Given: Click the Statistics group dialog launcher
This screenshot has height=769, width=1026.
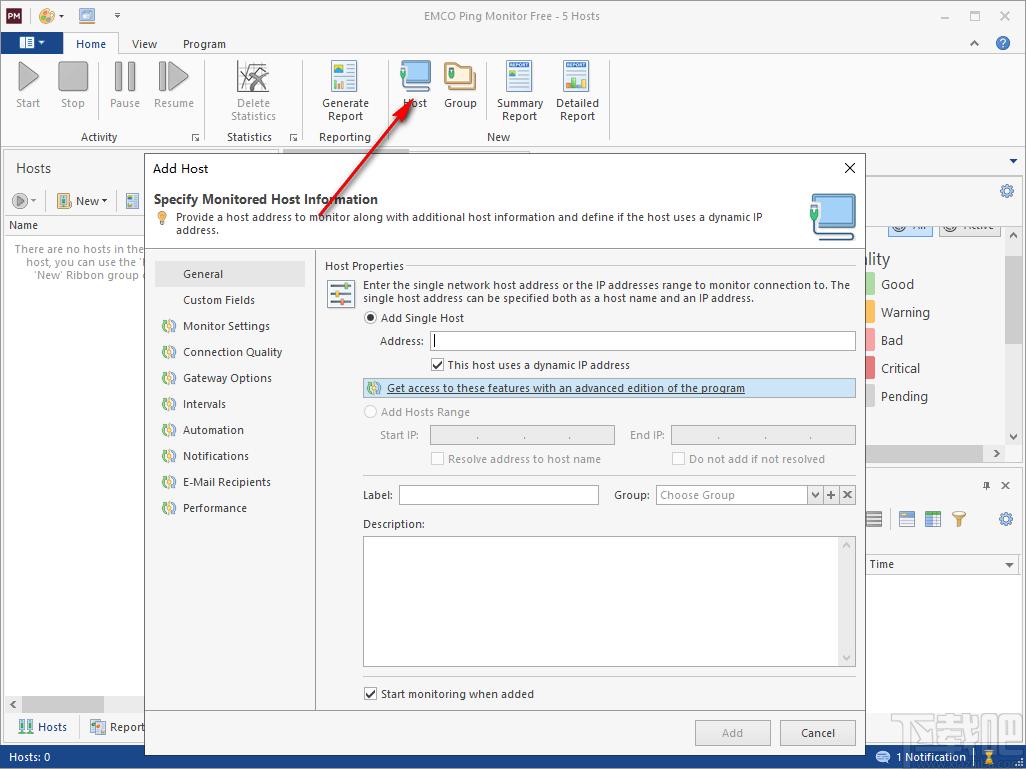Looking at the screenshot, I should (293, 137).
